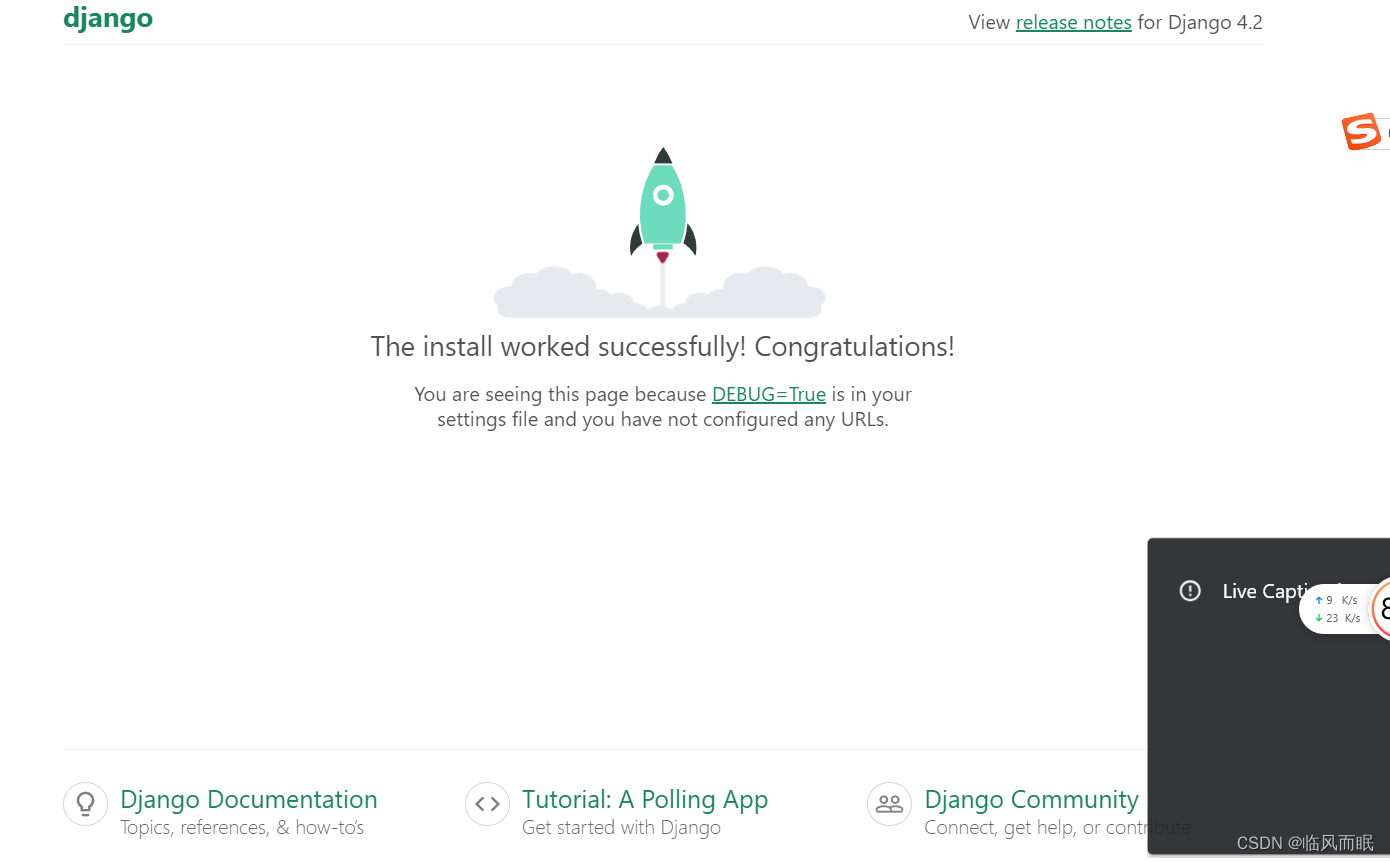Click 'Topics, references, & how-to's' text
The height and width of the screenshot is (862, 1390).
(242, 828)
